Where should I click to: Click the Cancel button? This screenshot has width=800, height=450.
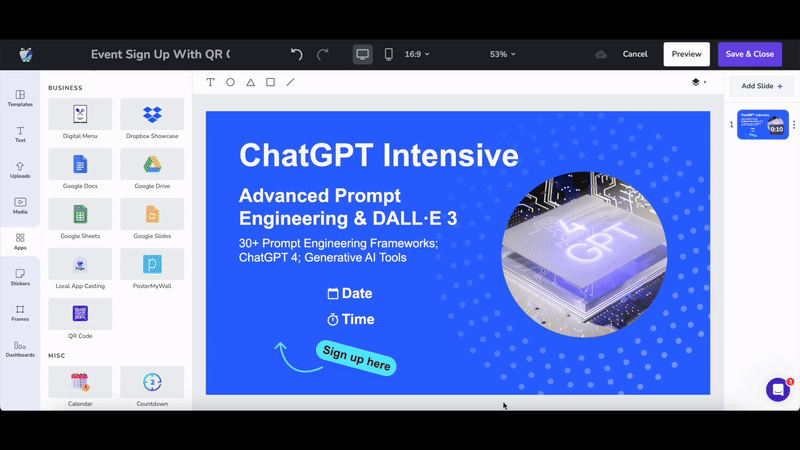tap(635, 54)
